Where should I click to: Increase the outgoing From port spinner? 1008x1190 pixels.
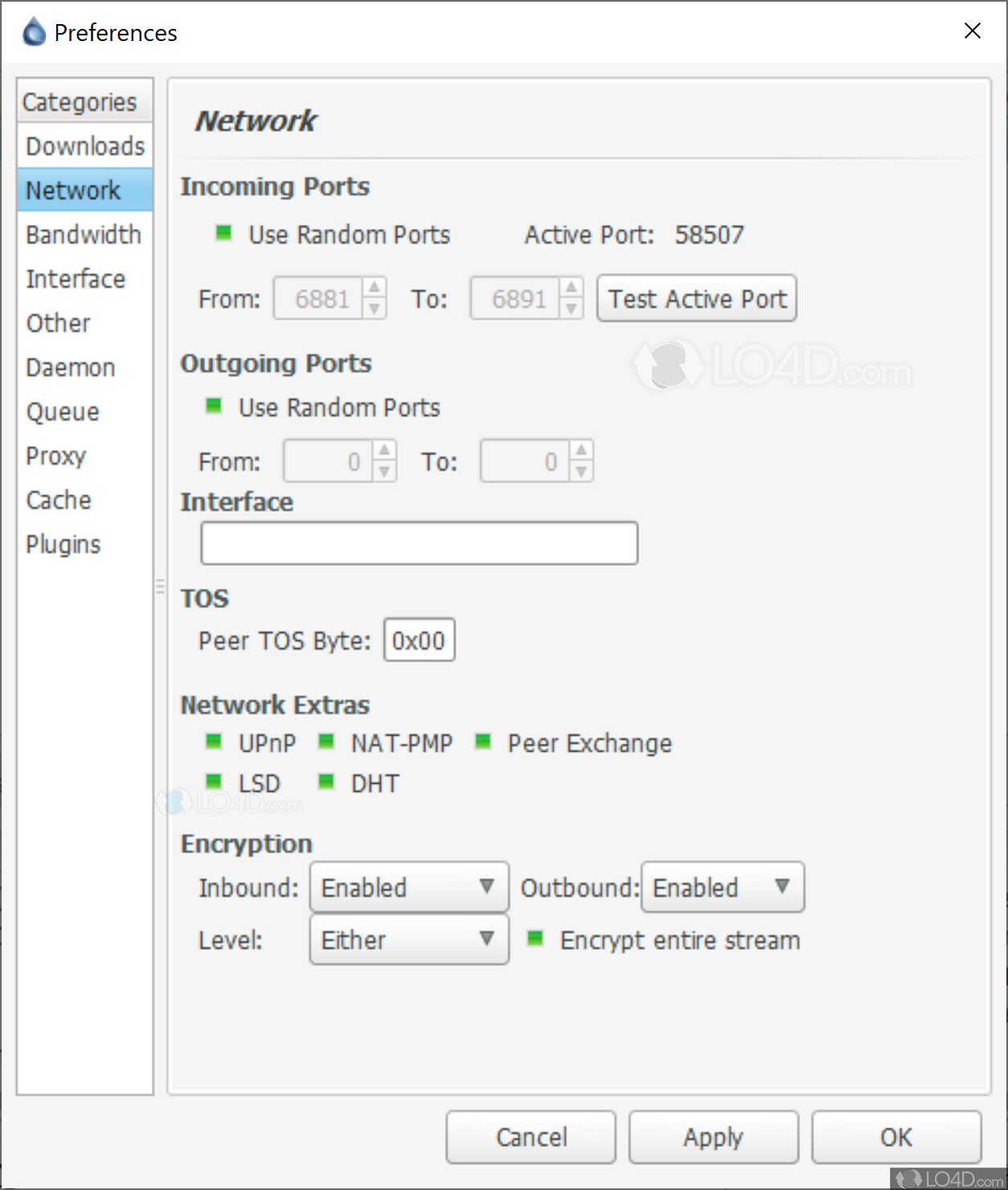(x=384, y=451)
